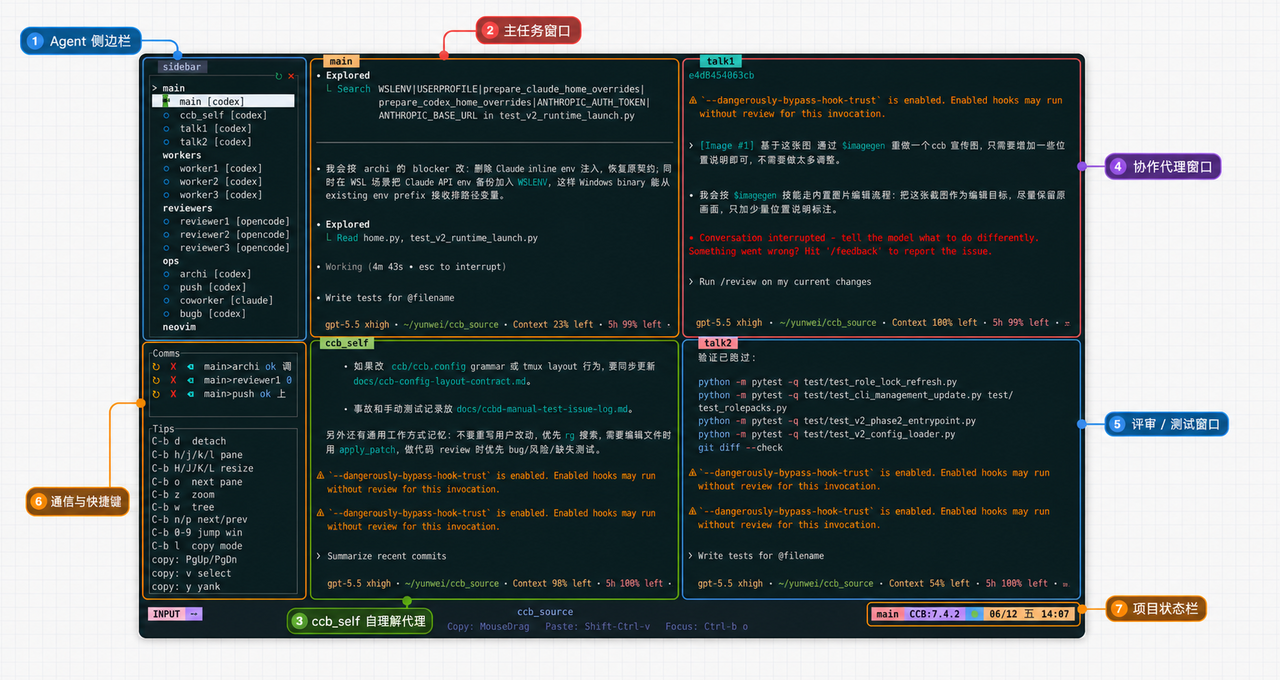Select the ops group header
1280x680 pixels.
[x=171, y=261]
